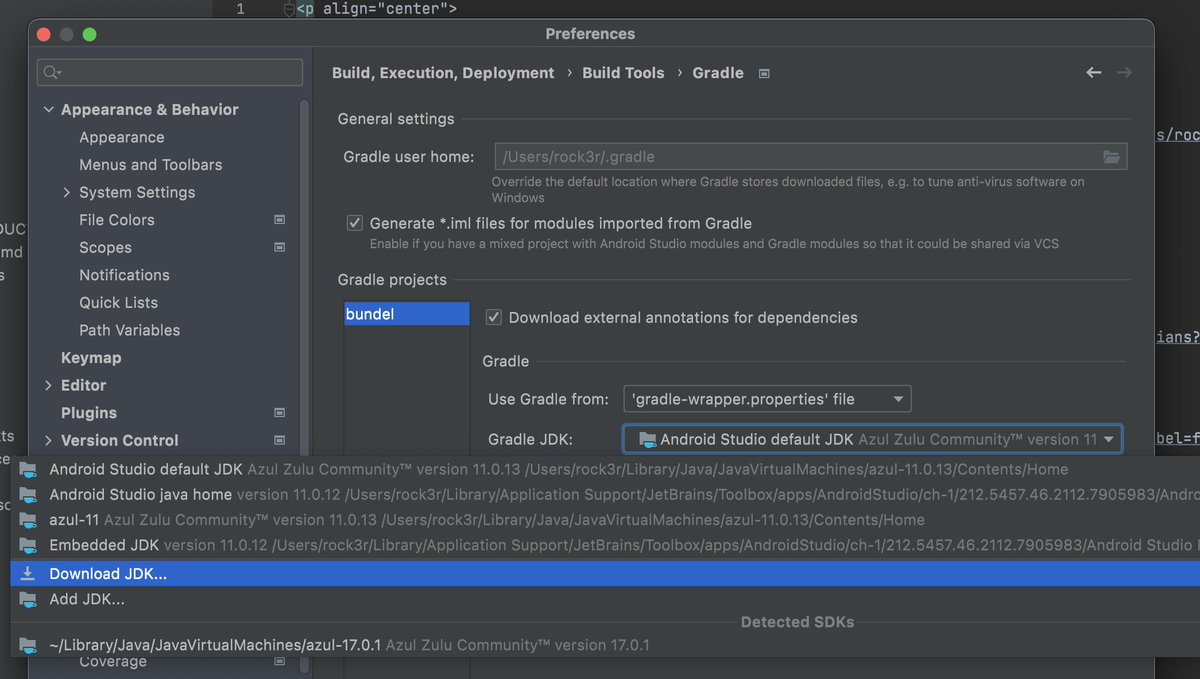Click the Gradle breadcrumb label
Image resolution: width=1200 pixels, height=679 pixels.
tap(718, 73)
